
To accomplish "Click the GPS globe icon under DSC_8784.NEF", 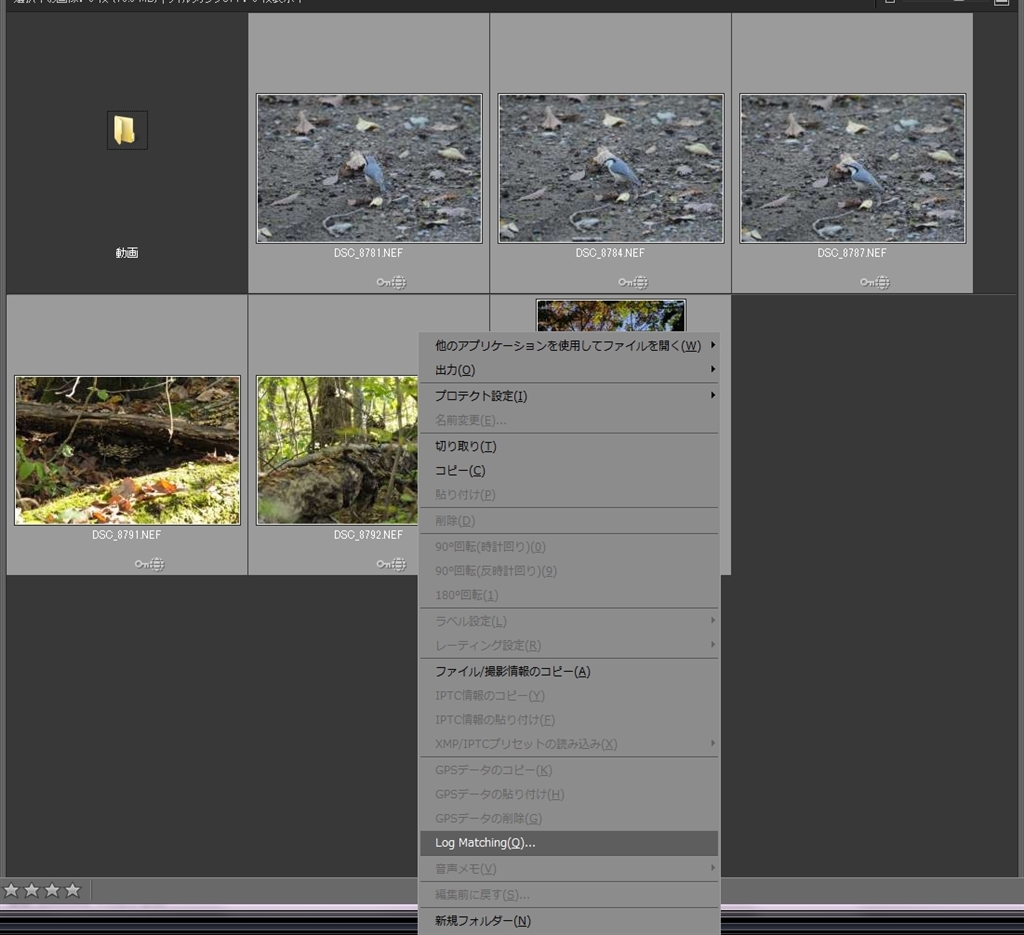I will click(641, 283).
